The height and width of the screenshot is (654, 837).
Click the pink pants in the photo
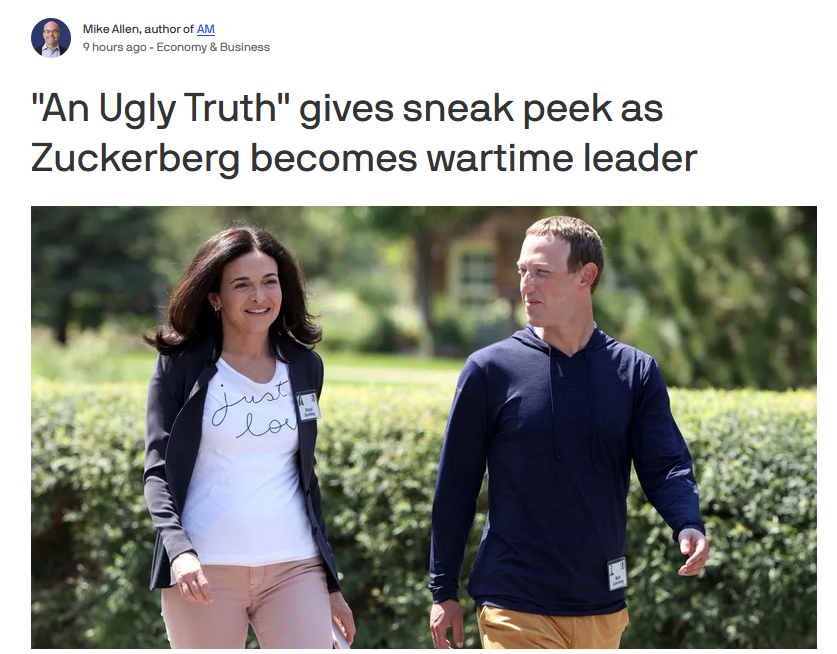click(x=248, y=605)
